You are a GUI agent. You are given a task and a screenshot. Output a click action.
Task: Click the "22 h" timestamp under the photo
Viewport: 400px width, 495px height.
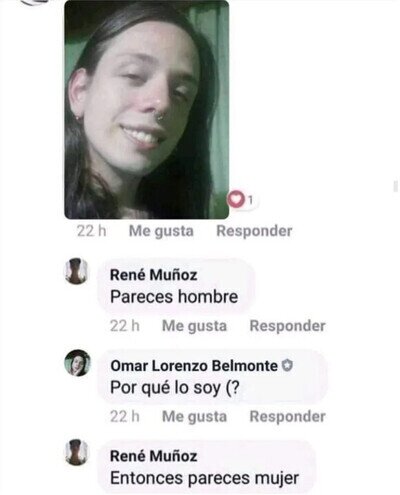tap(92, 231)
